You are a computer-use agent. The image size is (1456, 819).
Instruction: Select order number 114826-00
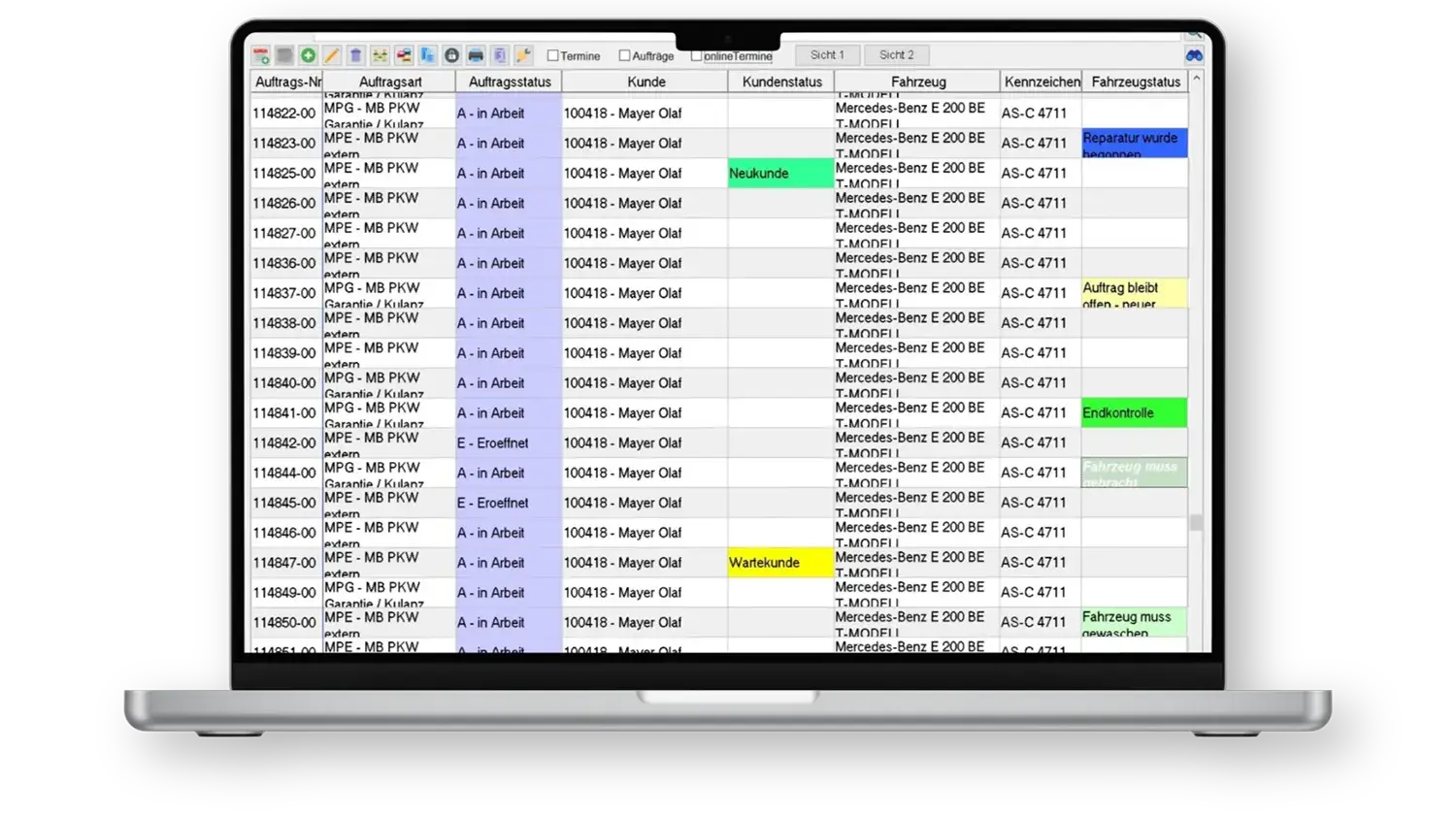[x=284, y=204]
